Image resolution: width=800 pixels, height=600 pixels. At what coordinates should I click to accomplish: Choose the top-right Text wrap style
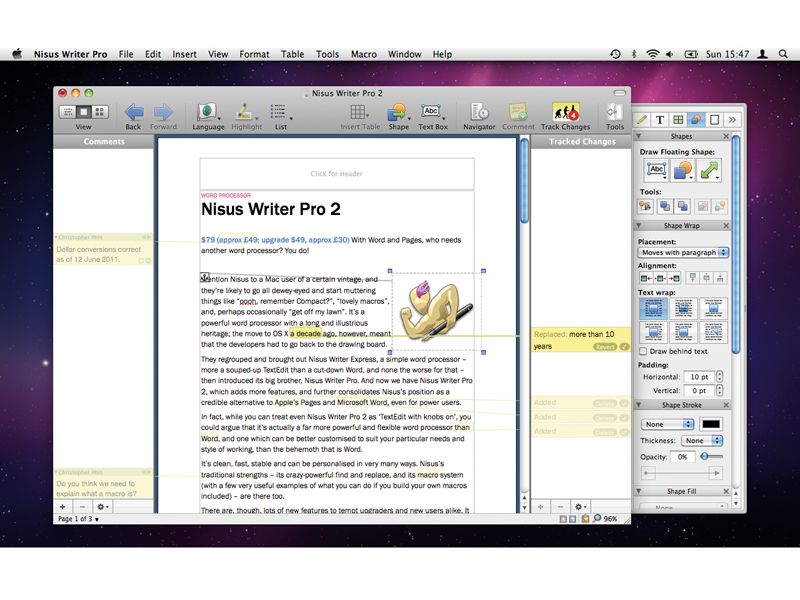(x=713, y=308)
